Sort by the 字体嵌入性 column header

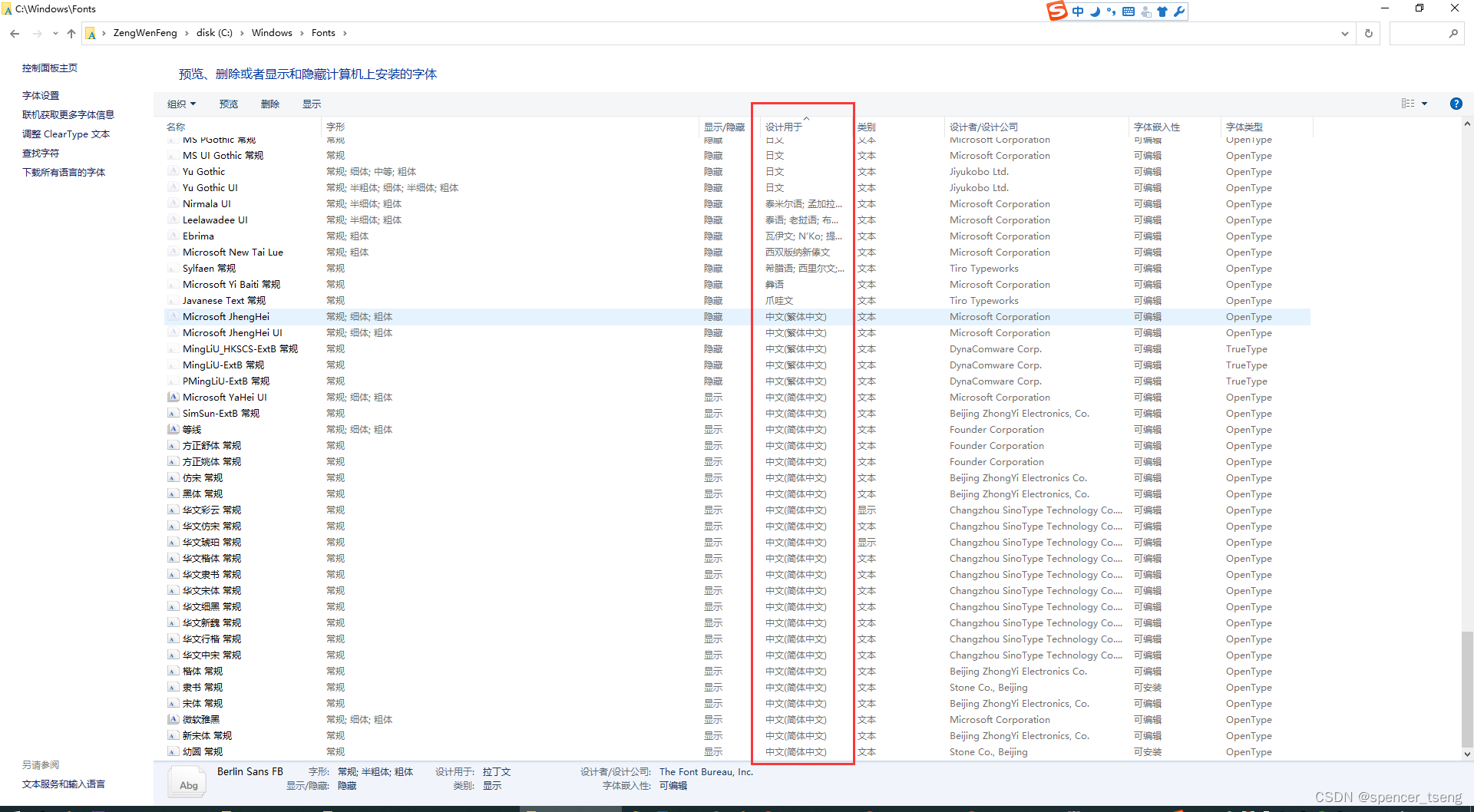(x=1175, y=127)
